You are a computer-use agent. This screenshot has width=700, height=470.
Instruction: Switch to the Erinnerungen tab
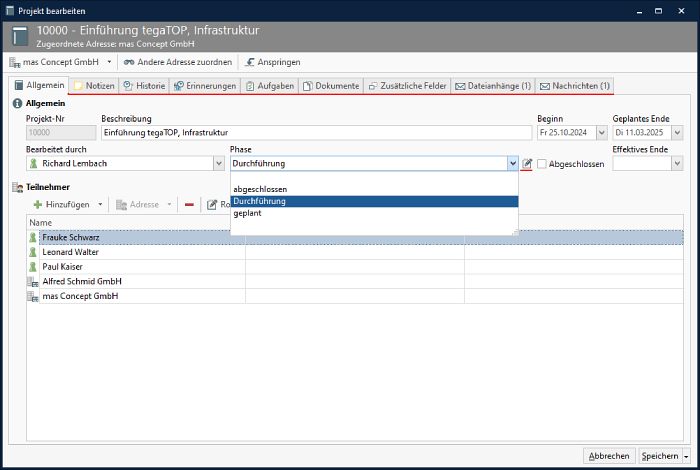(x=205, y=86)
